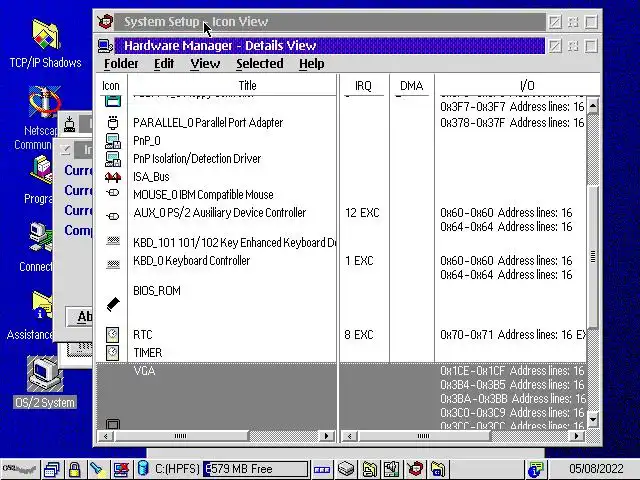Click the RTC clock icon

[112, 335]
